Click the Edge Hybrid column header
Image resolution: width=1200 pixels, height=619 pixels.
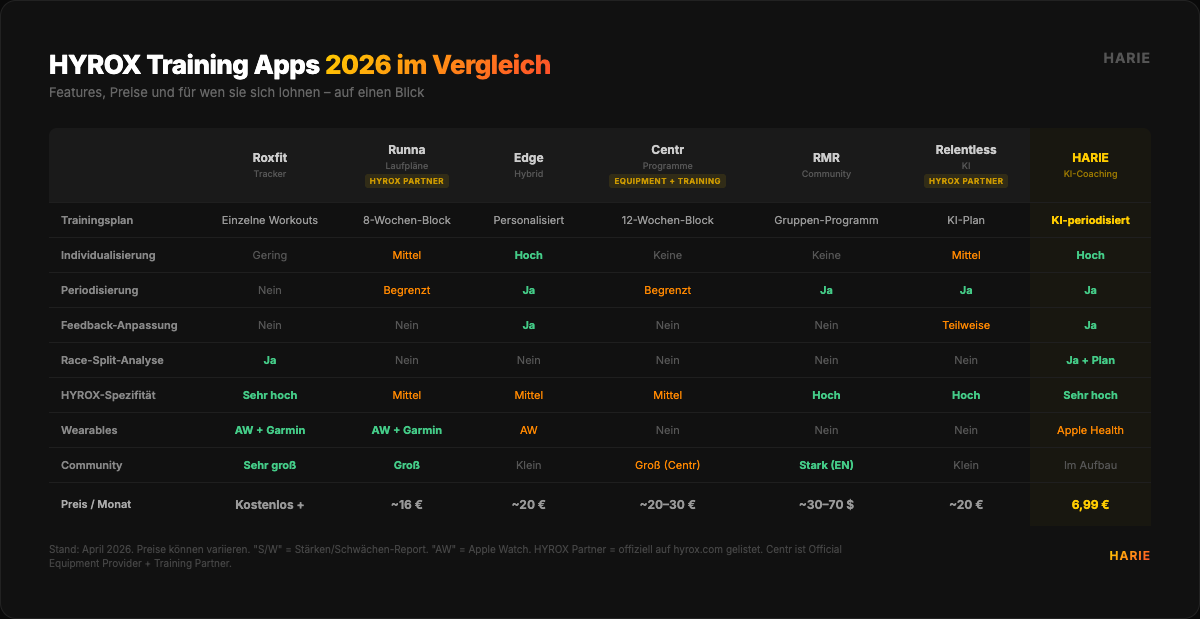click(x=528, y=158)
